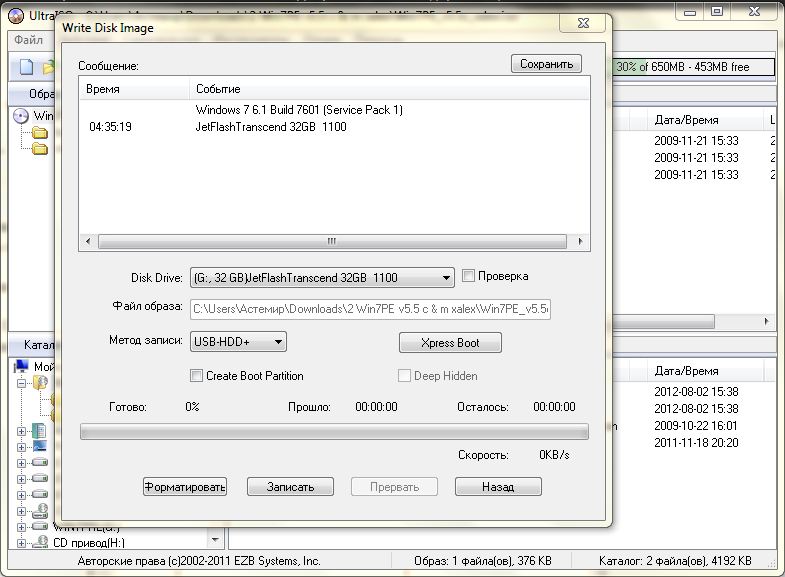Click the message list horizontal scrollbar thumb
Viewport: 785px width, 577px height.
coord(332,241)
